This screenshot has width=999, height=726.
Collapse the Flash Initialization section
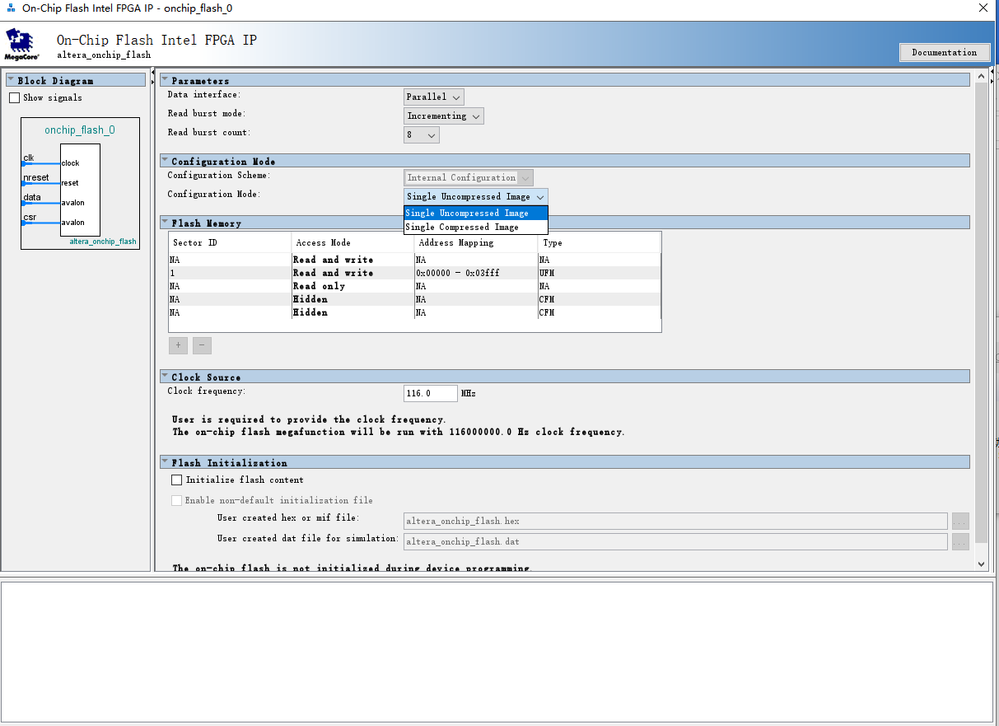click(x=165, y=462)
